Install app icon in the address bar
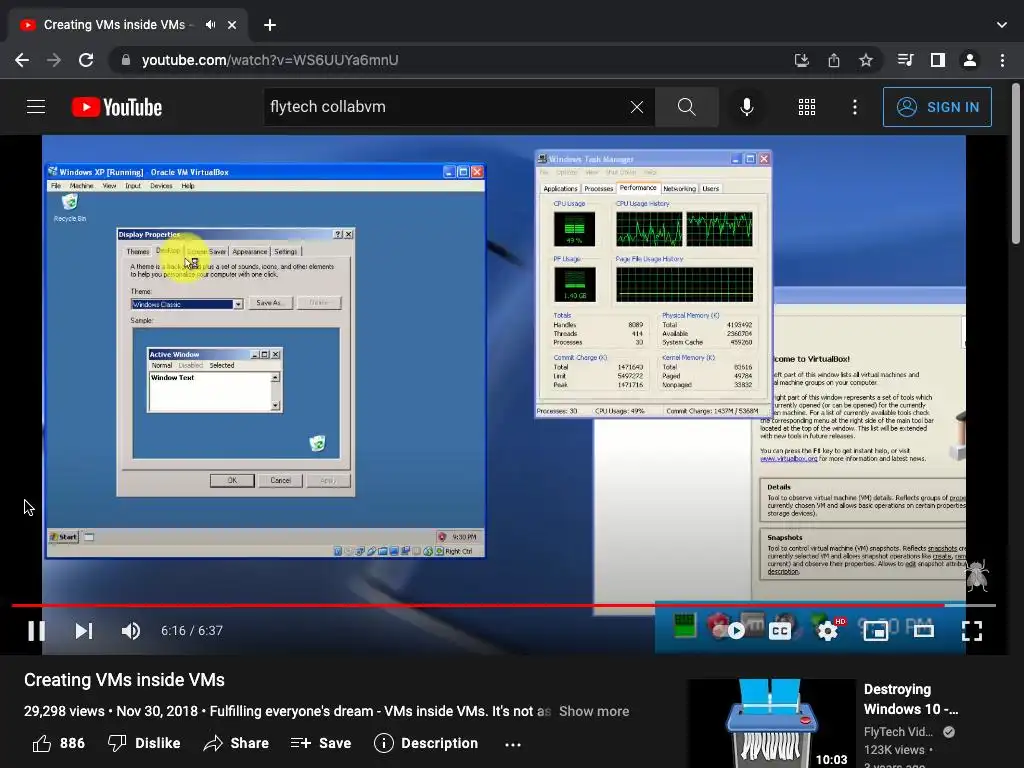 point(801,60)
